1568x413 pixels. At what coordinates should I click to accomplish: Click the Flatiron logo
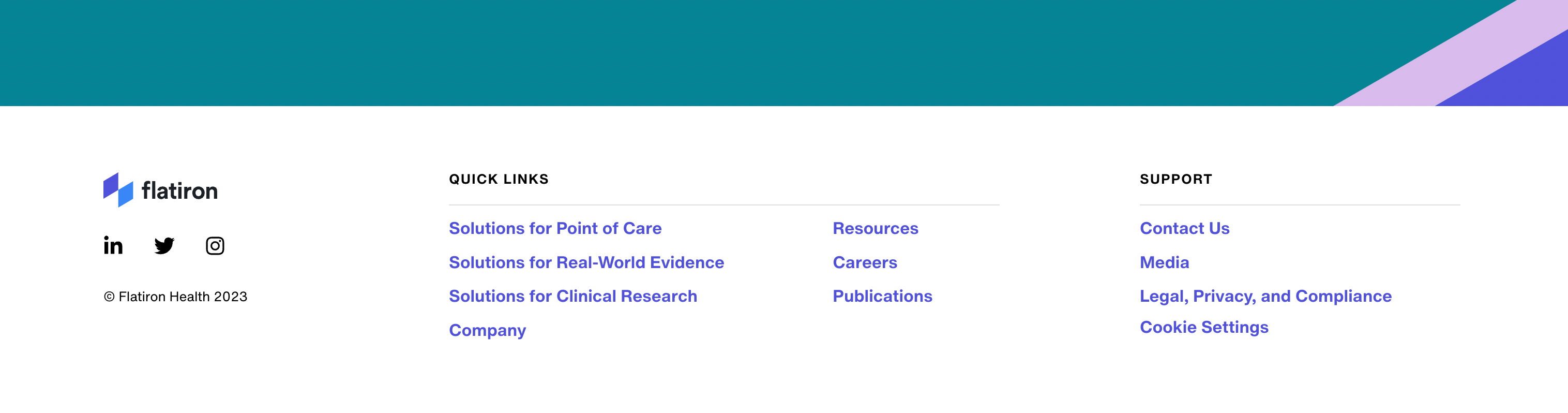coord(160,190)
